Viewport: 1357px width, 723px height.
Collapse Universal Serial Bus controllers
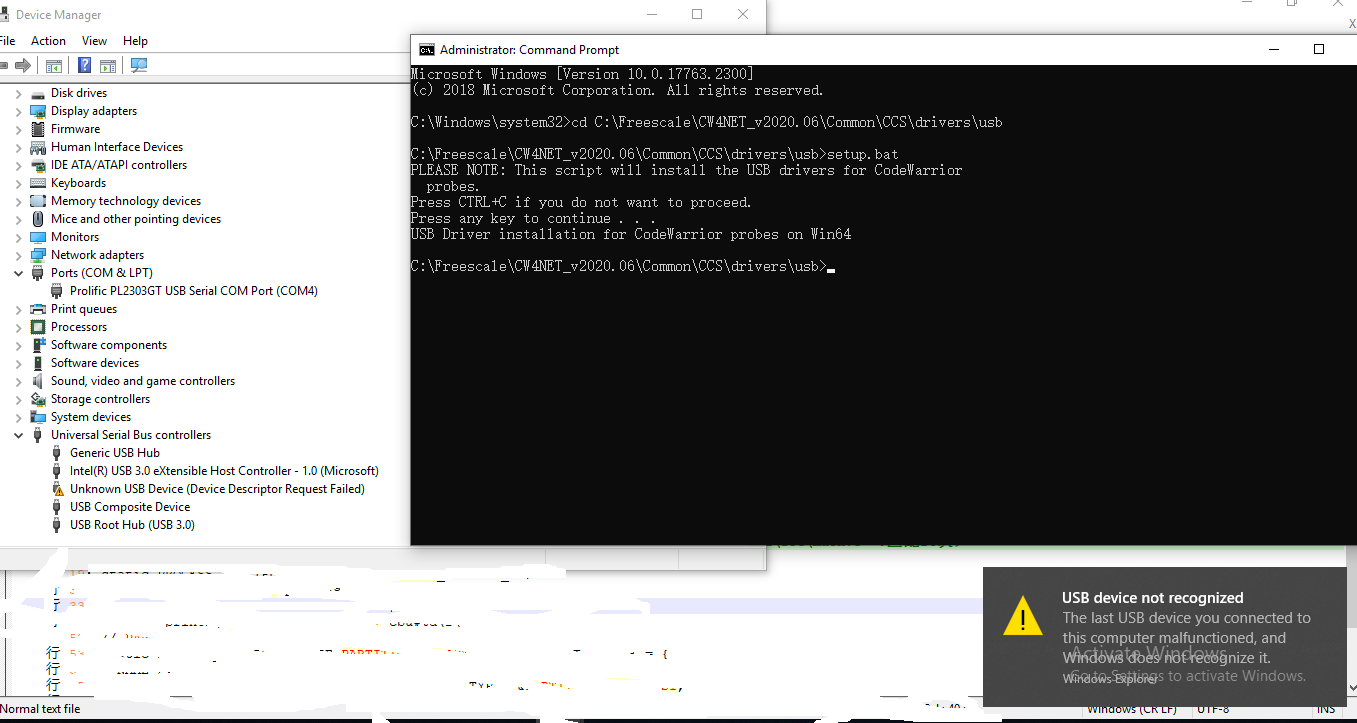17,434
